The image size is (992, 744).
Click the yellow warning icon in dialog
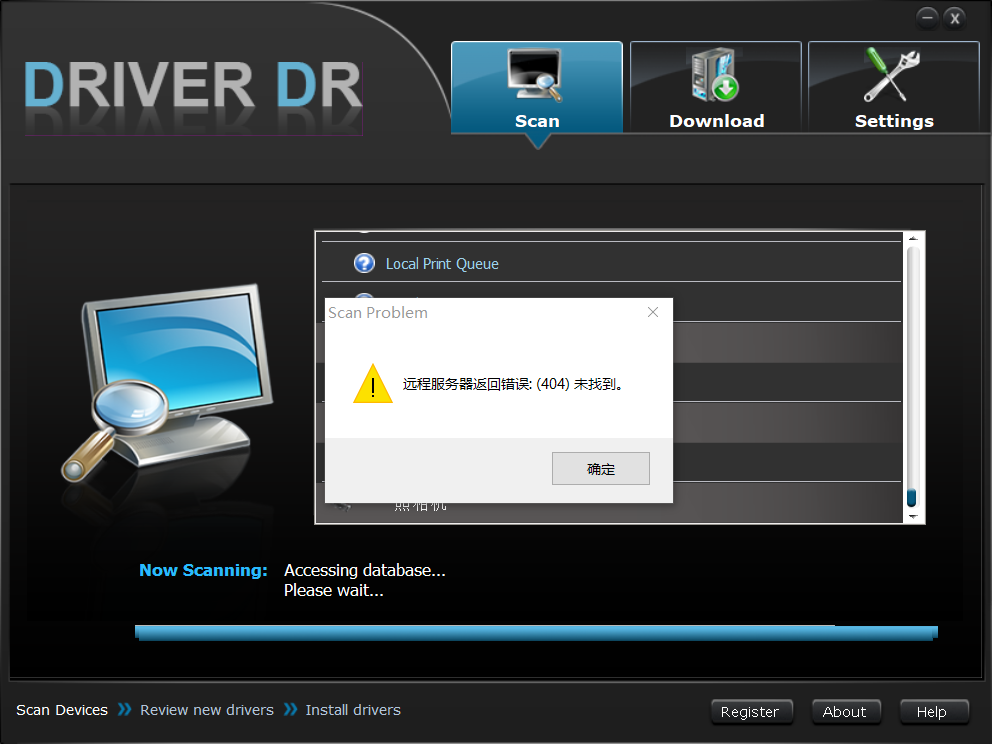tap(373, 384)
